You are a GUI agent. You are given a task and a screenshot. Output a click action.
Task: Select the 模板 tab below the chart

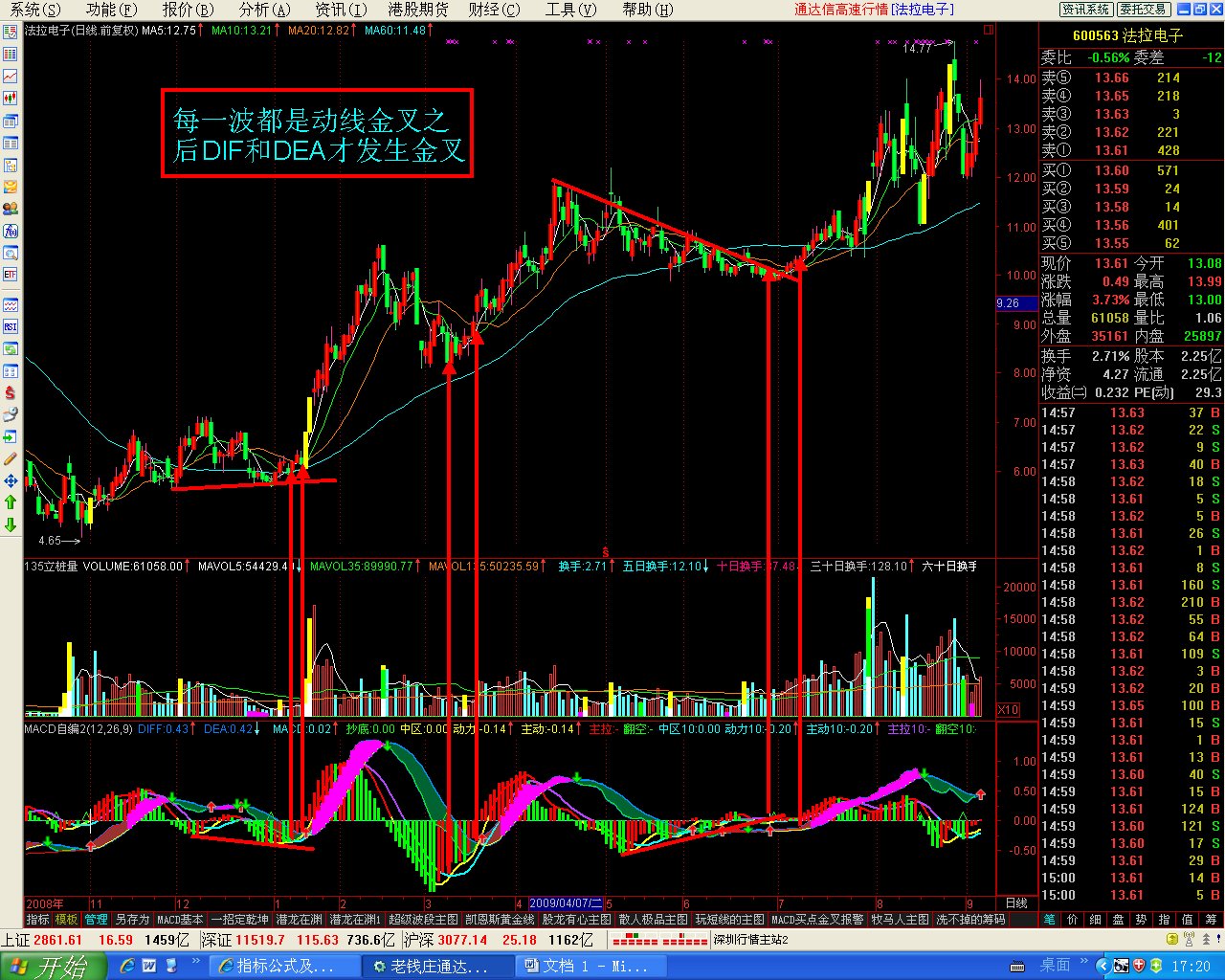pos(67,920)
